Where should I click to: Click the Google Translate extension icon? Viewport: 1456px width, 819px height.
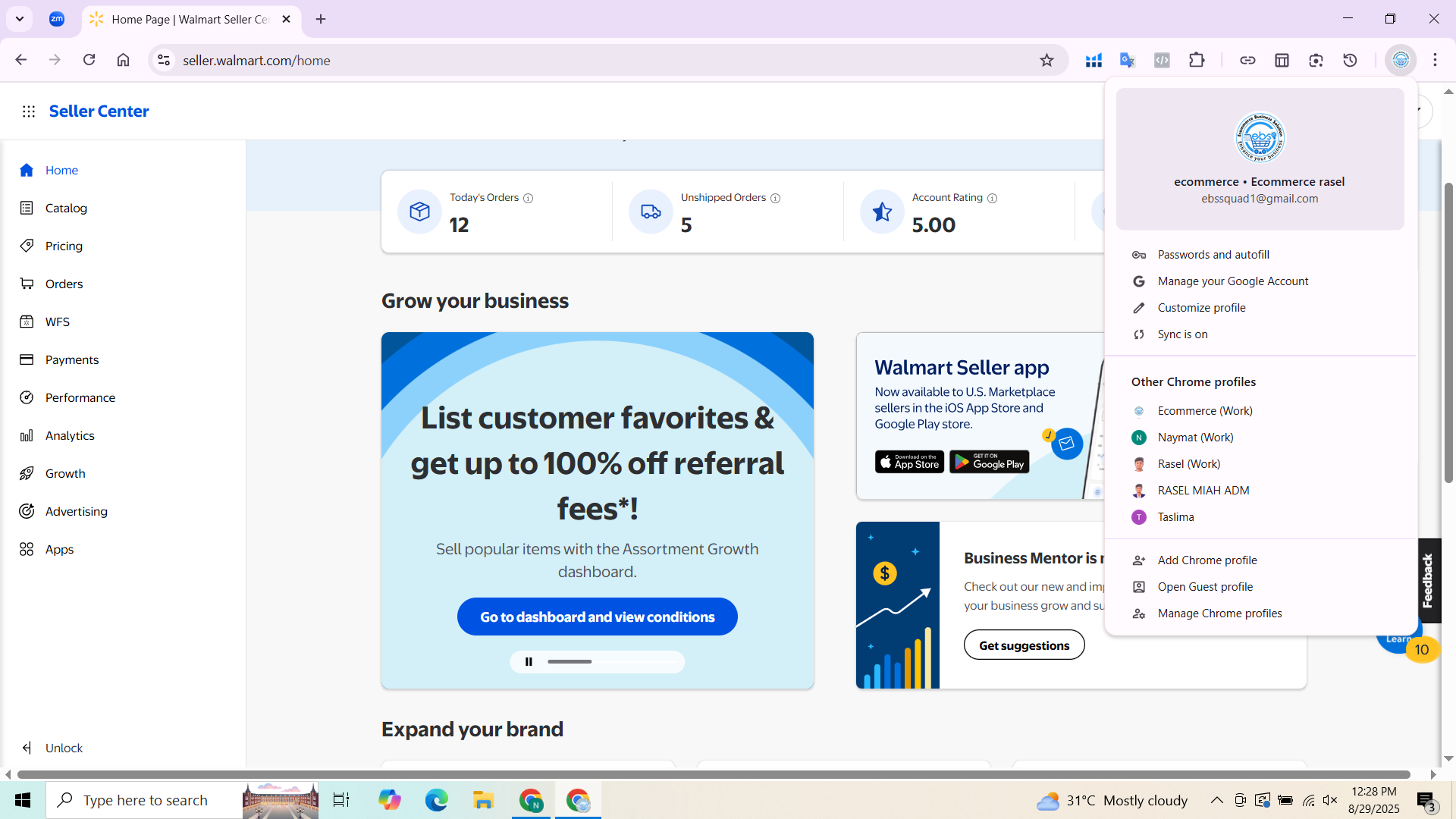pyautogui.click(x=1128, y=60)
